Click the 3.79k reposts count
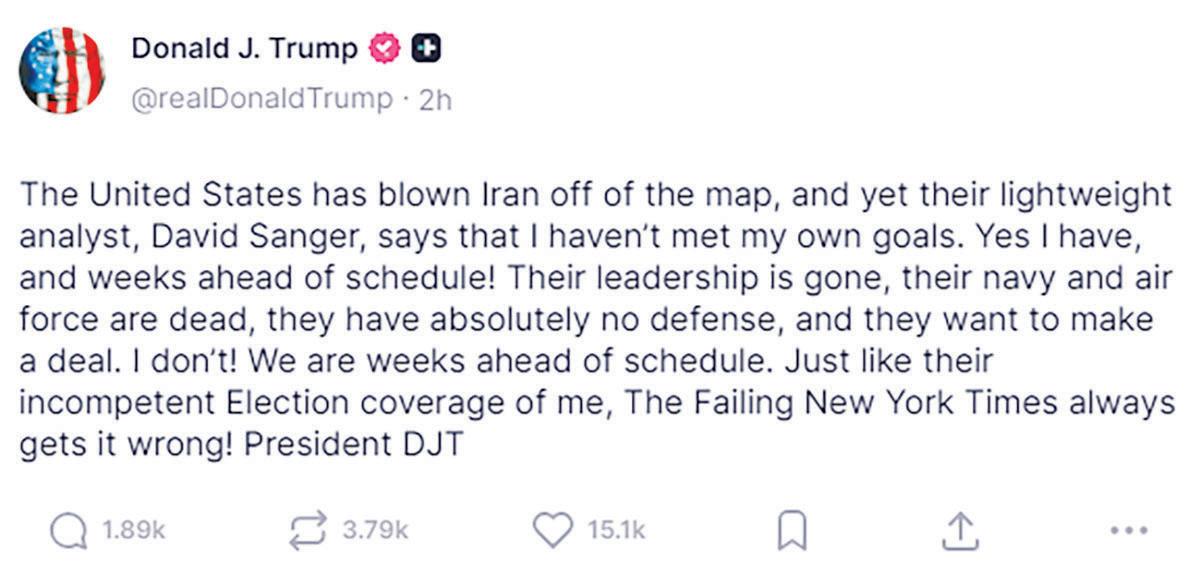Screen dimensions: 1198x574 375,531
